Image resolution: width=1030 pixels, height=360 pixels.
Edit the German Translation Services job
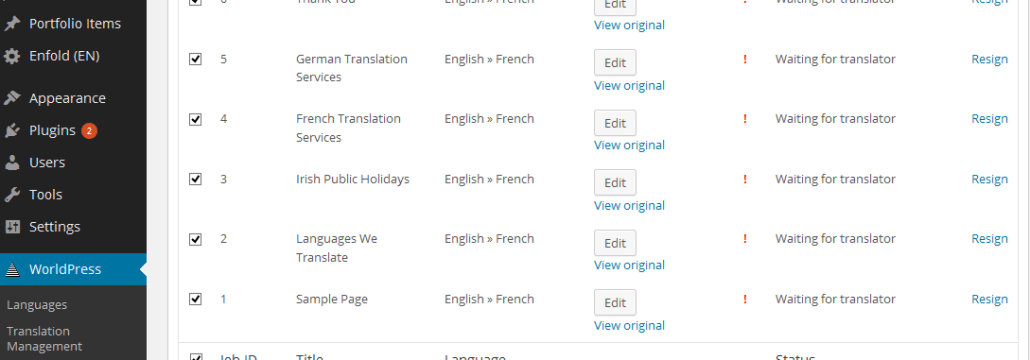pos(615,63)
